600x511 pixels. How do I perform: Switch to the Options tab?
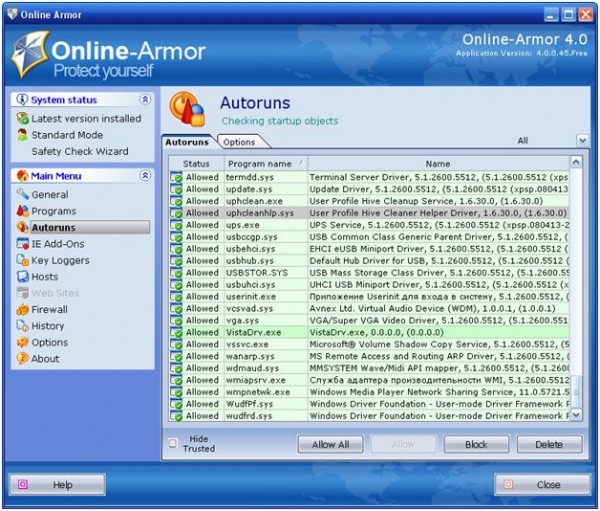click(240, 142)
